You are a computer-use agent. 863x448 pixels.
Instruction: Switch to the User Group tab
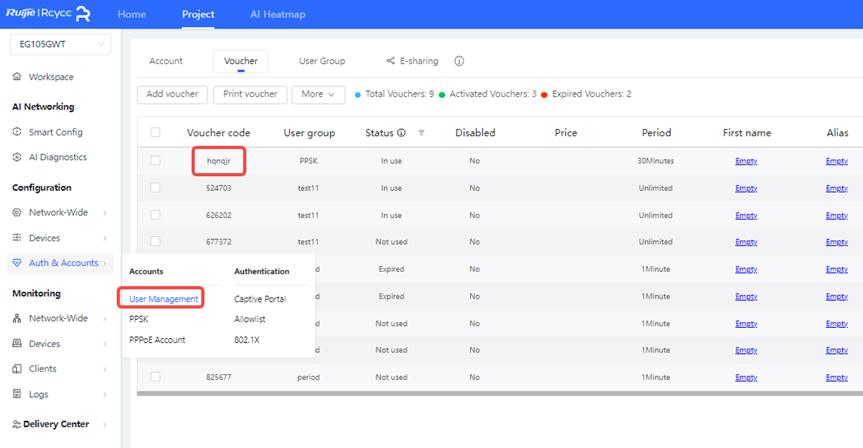[x=322, y=61]
